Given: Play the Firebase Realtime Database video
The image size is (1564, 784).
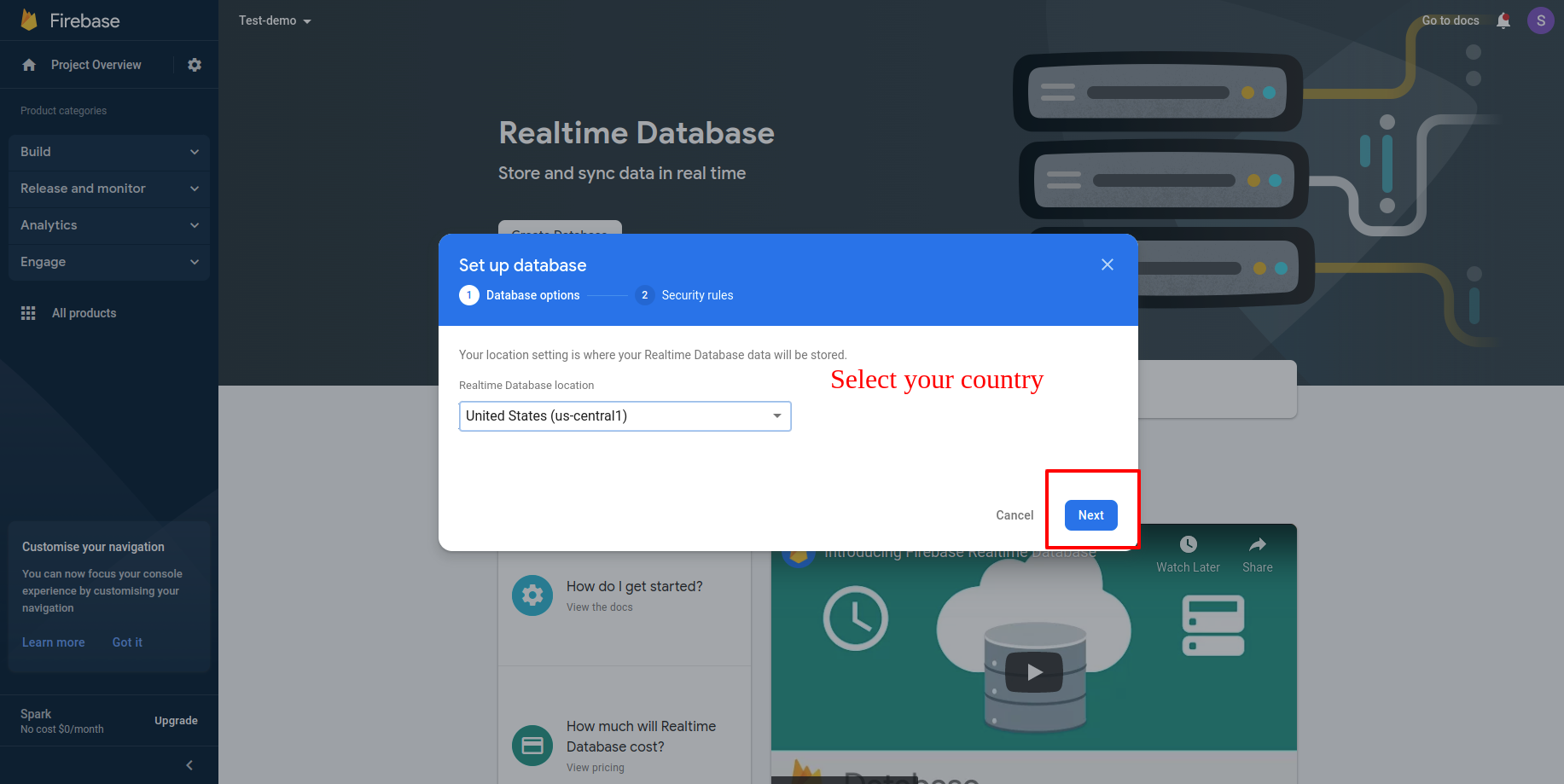Looking at the screenshot, I should click(x=1033, y=672).
